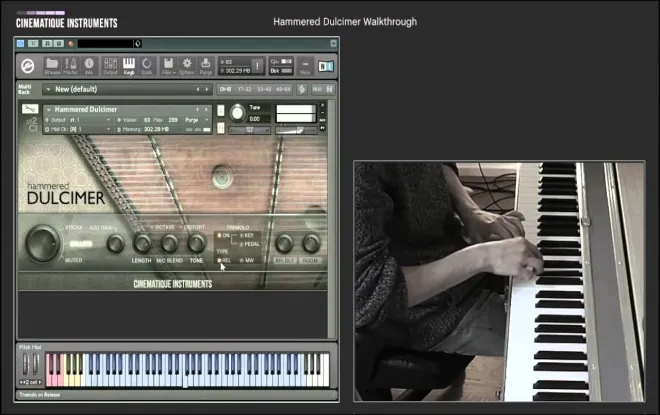Image resolution: width=660 pixels, height=415 pixels.
Task: Click the save icon beside AUX
Action: 330,89
